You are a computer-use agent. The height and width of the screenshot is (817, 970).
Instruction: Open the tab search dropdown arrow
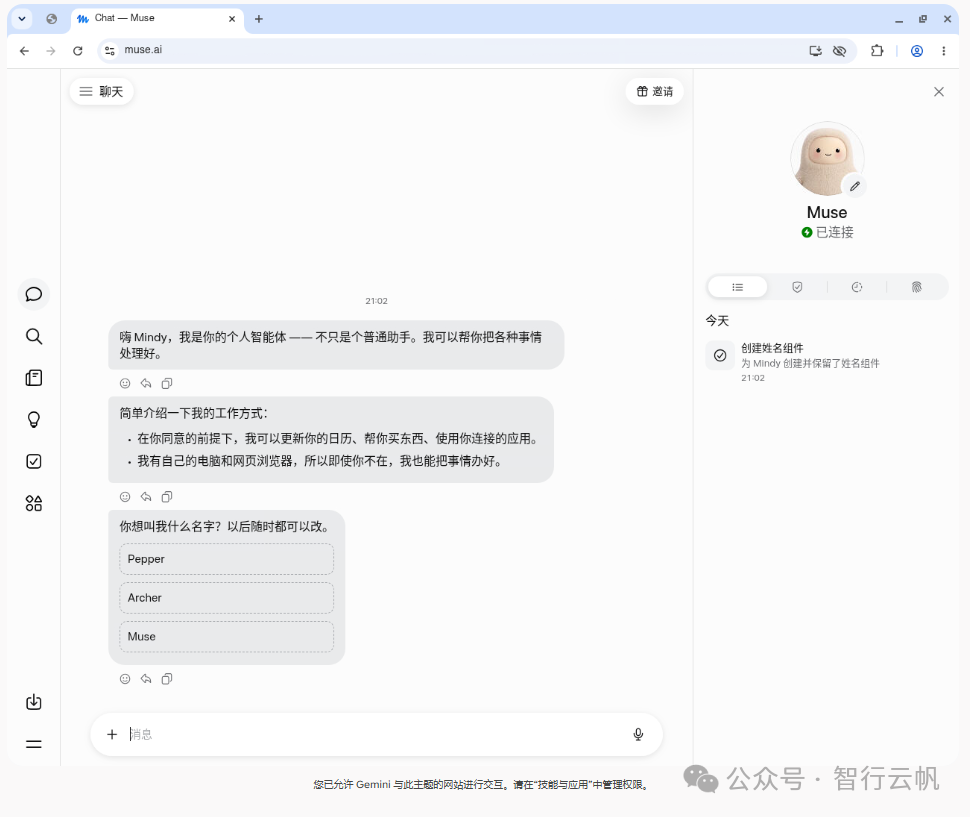[x=22, y=19]
